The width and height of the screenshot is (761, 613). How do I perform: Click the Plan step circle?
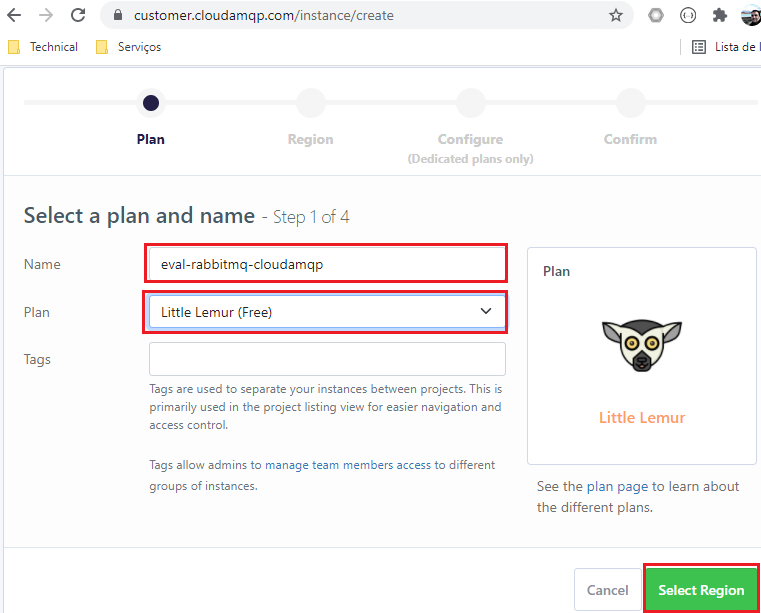pyautogui.click(x=151, y=103)
